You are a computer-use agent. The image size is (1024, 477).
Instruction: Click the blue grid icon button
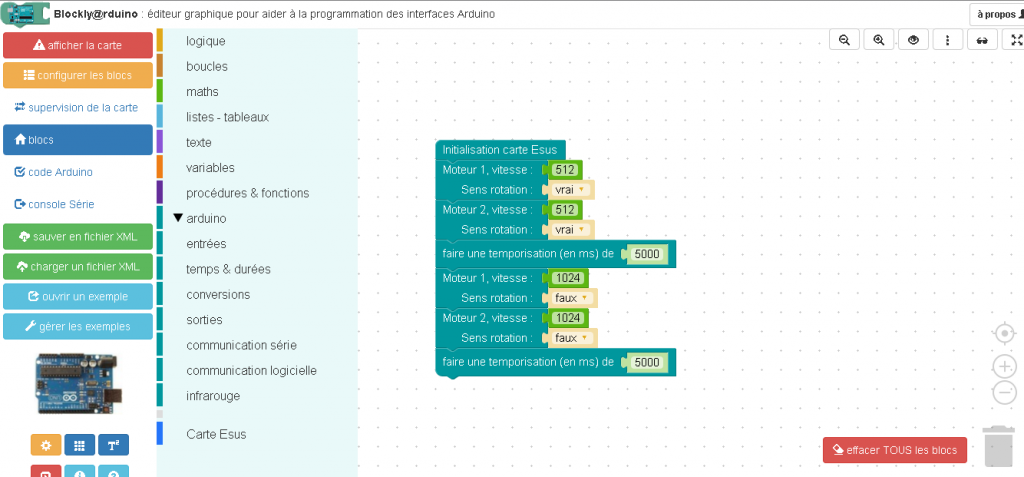click(80, 445)
